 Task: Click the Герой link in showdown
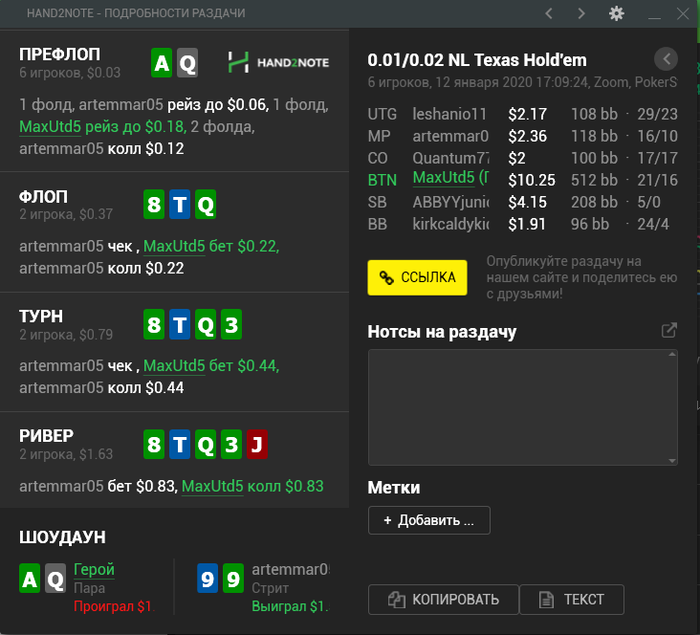94,569
